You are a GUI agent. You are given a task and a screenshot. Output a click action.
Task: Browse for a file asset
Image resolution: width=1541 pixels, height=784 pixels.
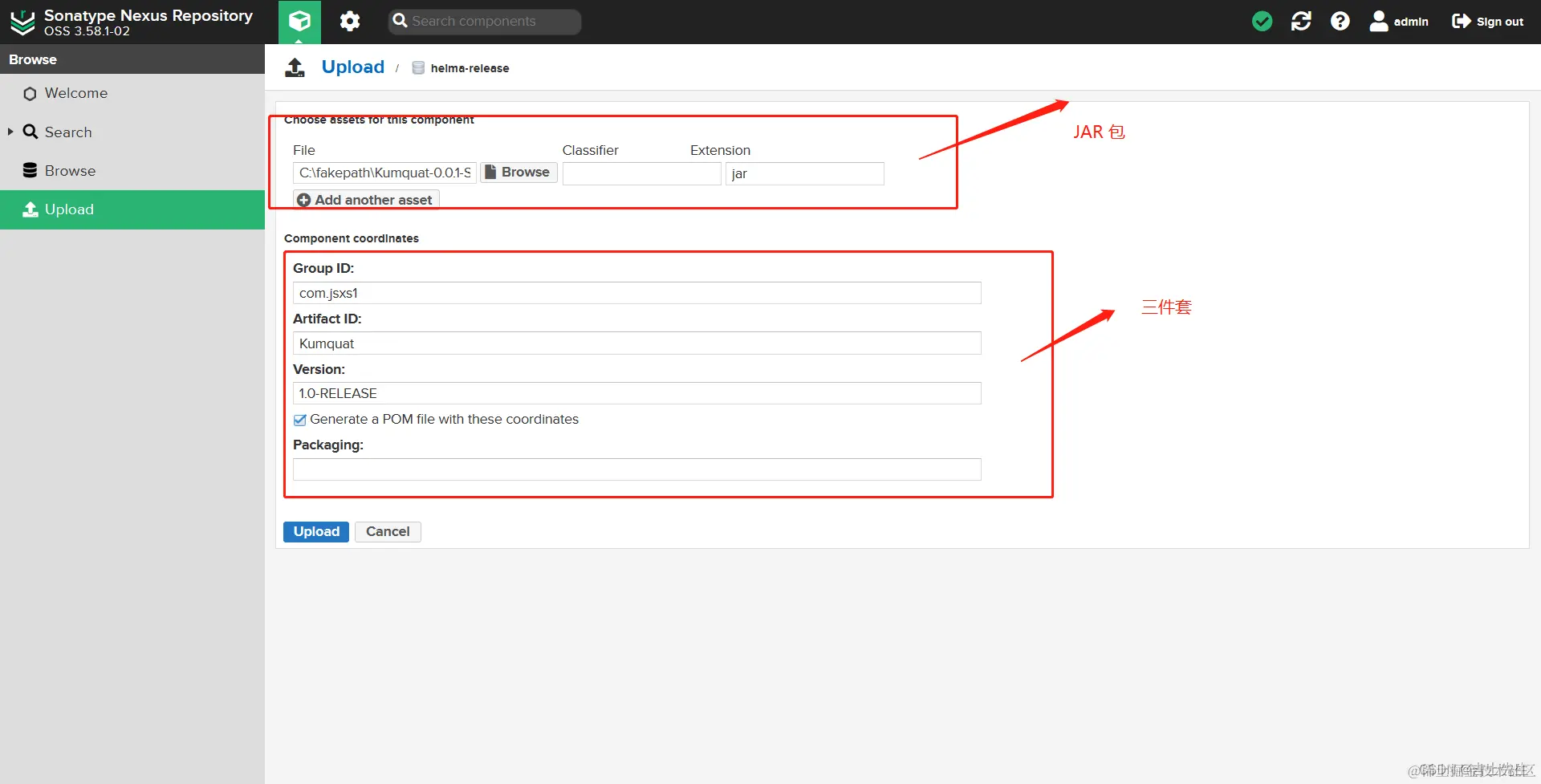pos(518,173)
